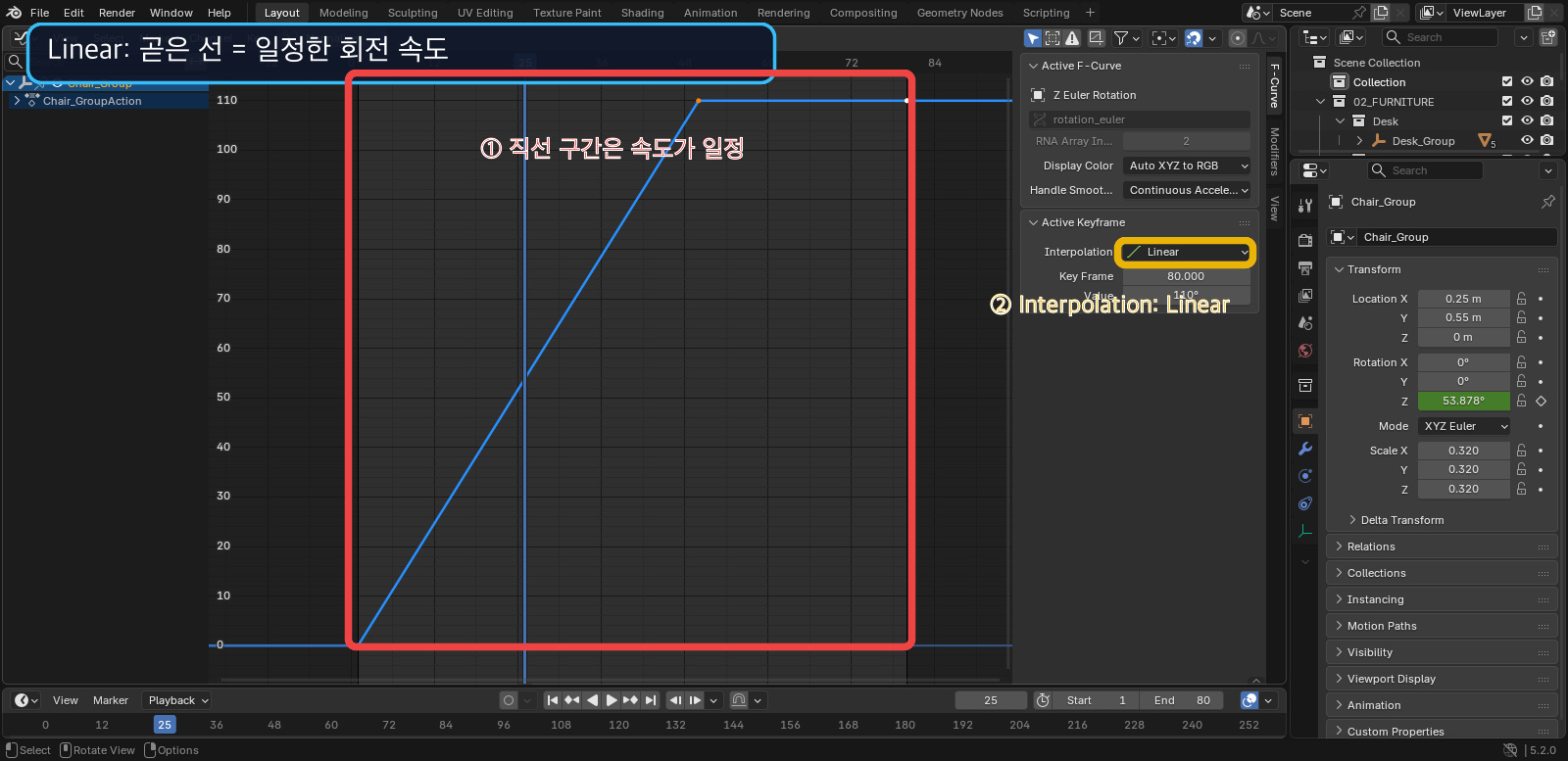Screen dimensions: 1568x761
Task: Click the Location Y value 0.55 m
Action: click(x=1464, y=317)
